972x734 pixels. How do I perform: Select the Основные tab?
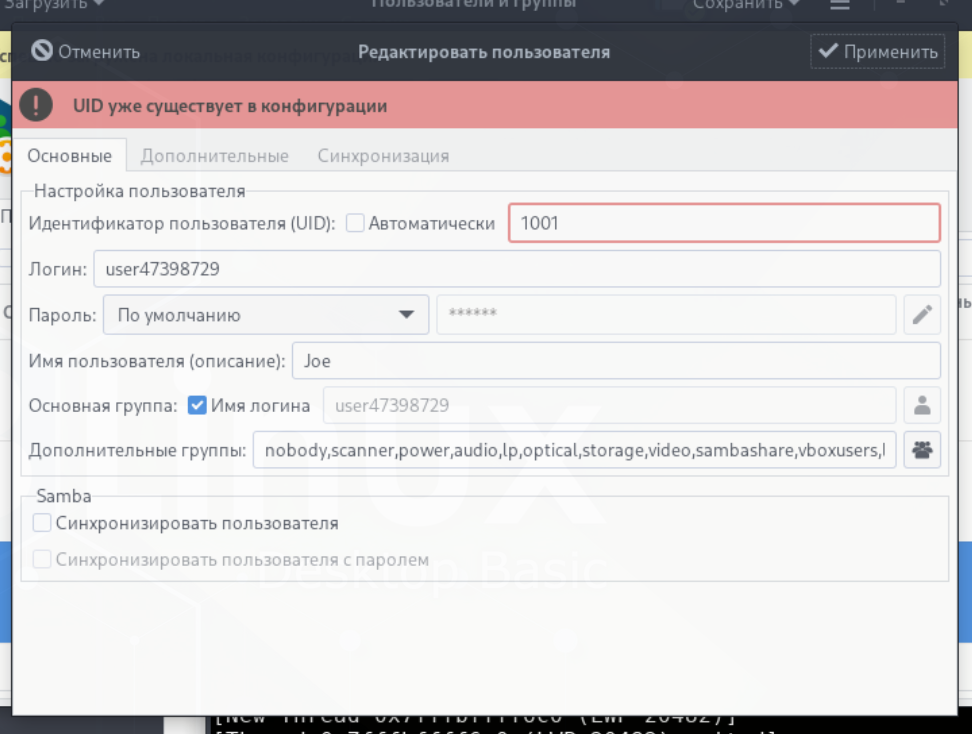69,156
